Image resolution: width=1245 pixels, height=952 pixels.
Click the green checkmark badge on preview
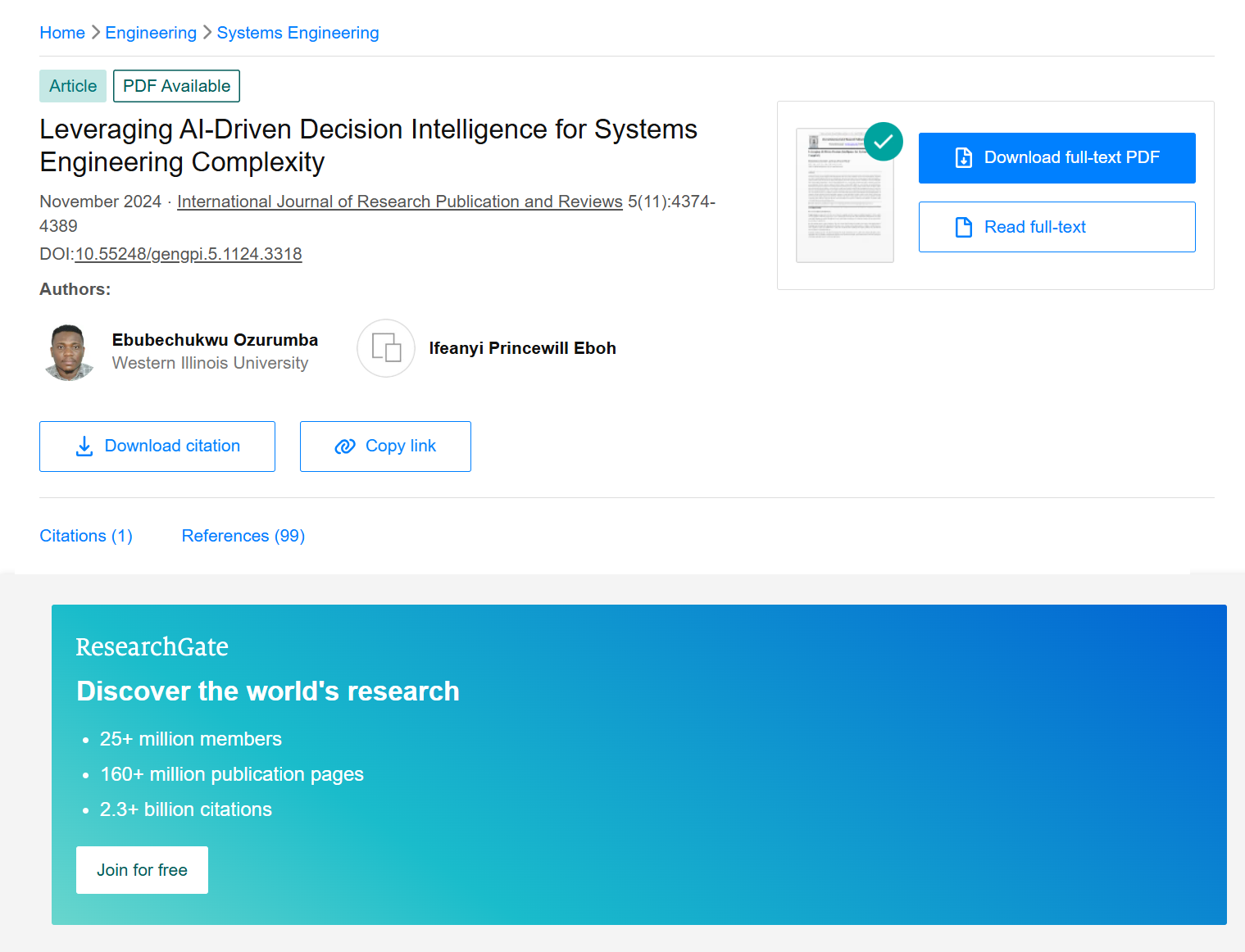pyautogui.click(x=884, y=142)
